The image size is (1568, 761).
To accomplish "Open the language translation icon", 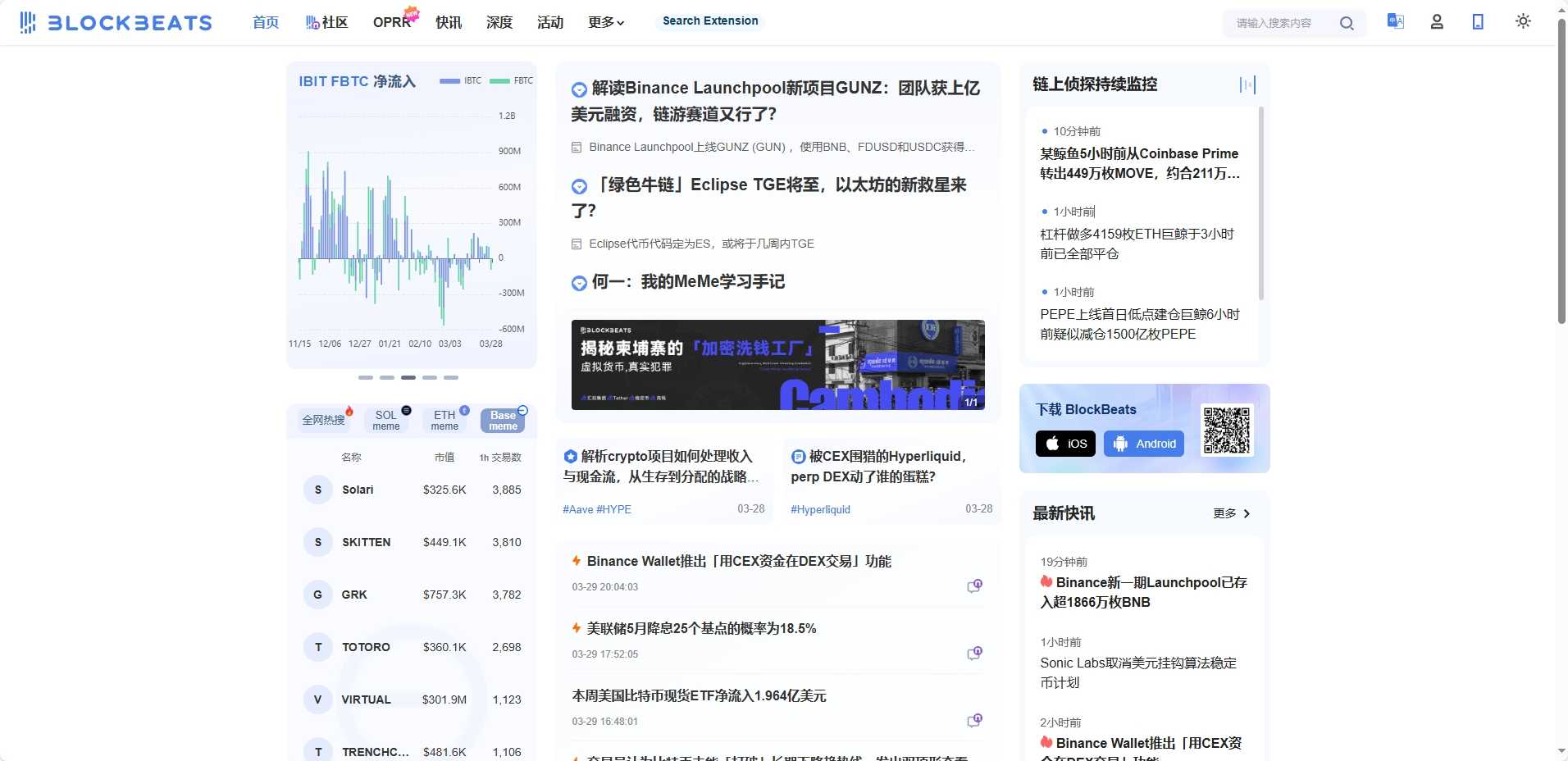I will pyautogui.click(x=1395, y=21).
